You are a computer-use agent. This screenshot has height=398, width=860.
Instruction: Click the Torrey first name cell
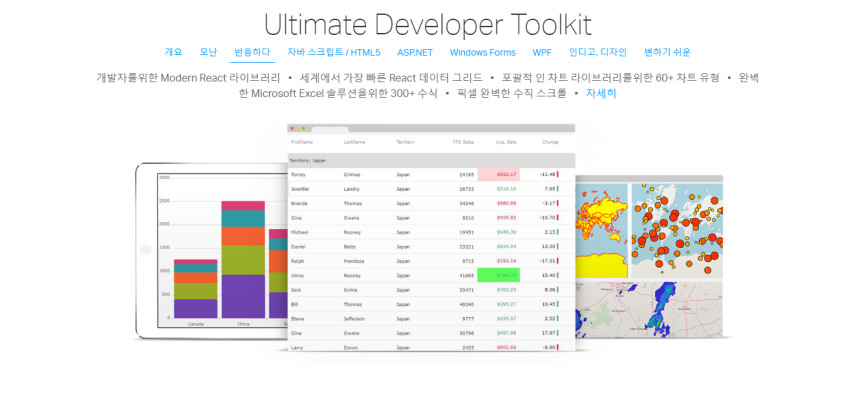pos(299,175)
